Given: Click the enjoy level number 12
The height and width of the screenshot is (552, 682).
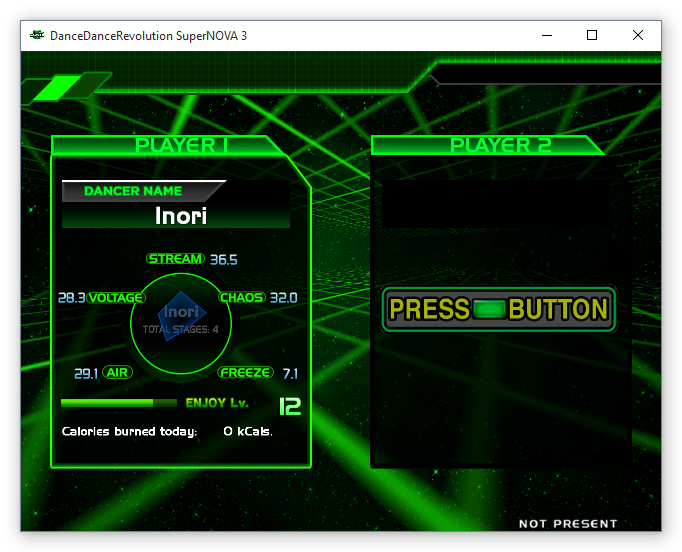Looking at the screenshot, I should [290, 406].
